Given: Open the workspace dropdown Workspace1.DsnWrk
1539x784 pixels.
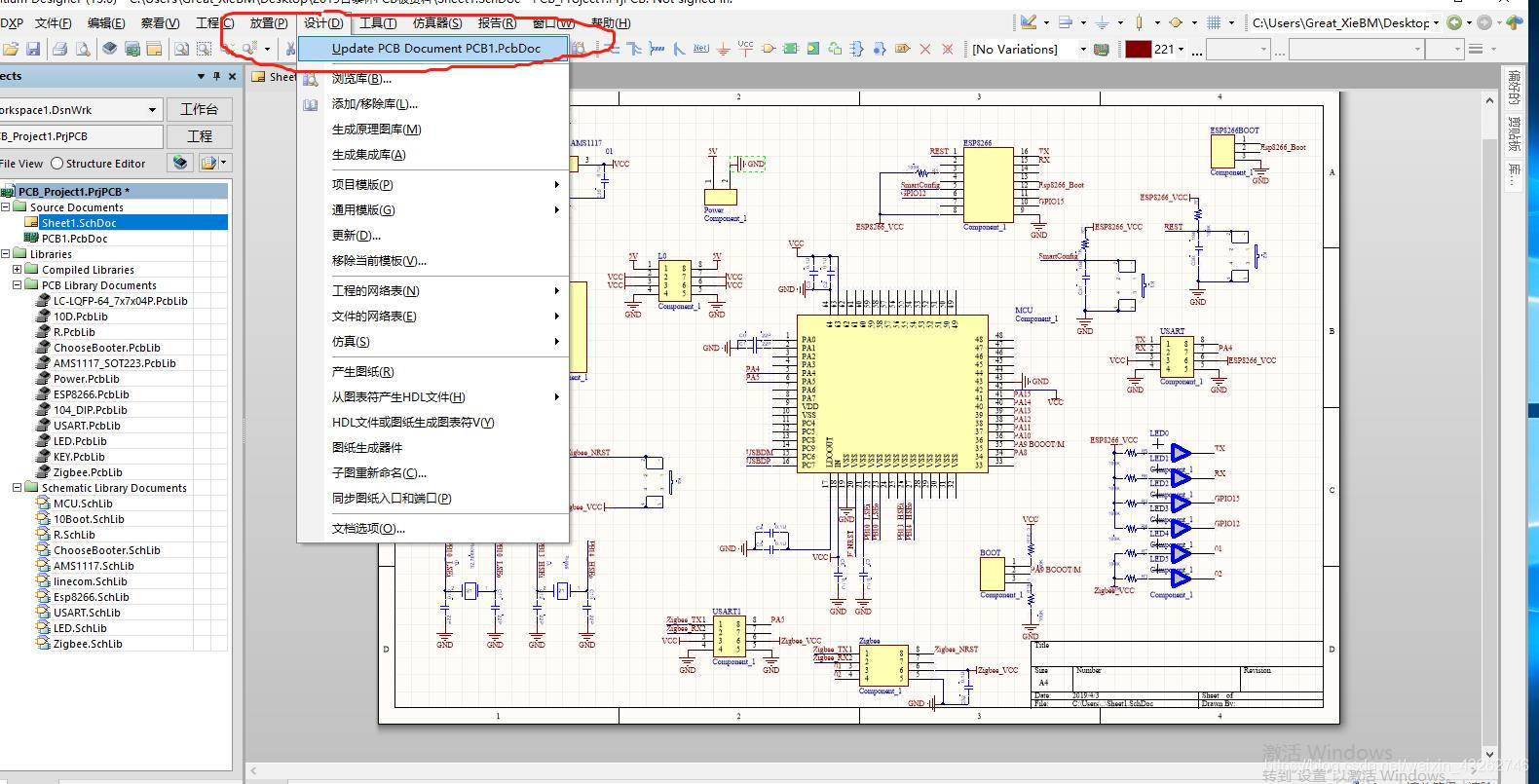Looking at the screenshot, I should click(152, 110).
